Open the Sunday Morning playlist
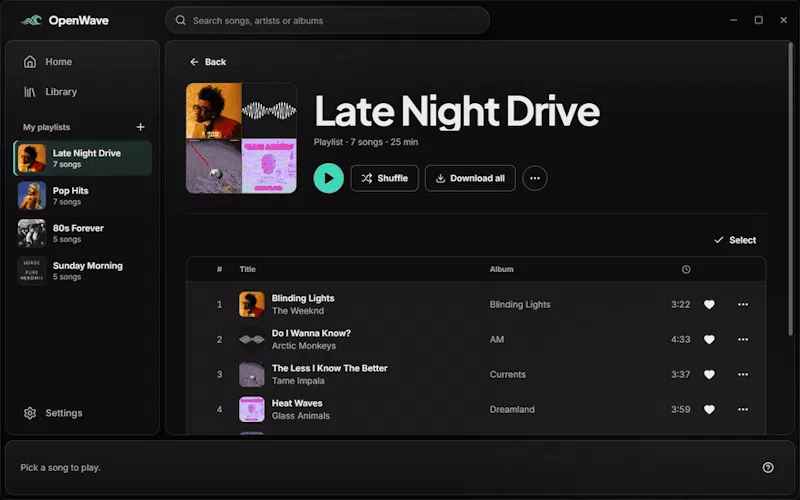 (83, 271)
